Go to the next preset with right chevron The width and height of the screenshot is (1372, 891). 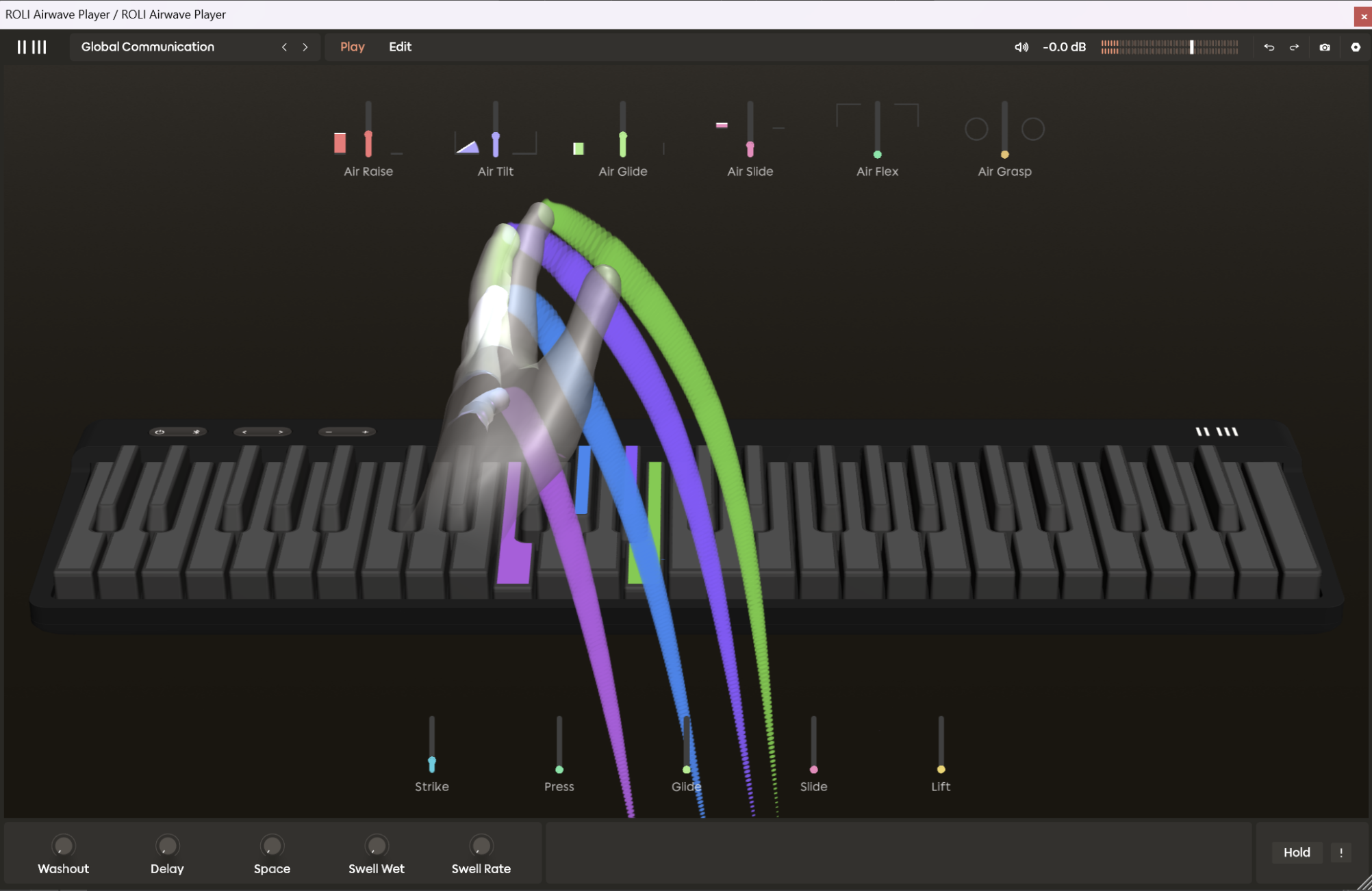pos(305,47)
